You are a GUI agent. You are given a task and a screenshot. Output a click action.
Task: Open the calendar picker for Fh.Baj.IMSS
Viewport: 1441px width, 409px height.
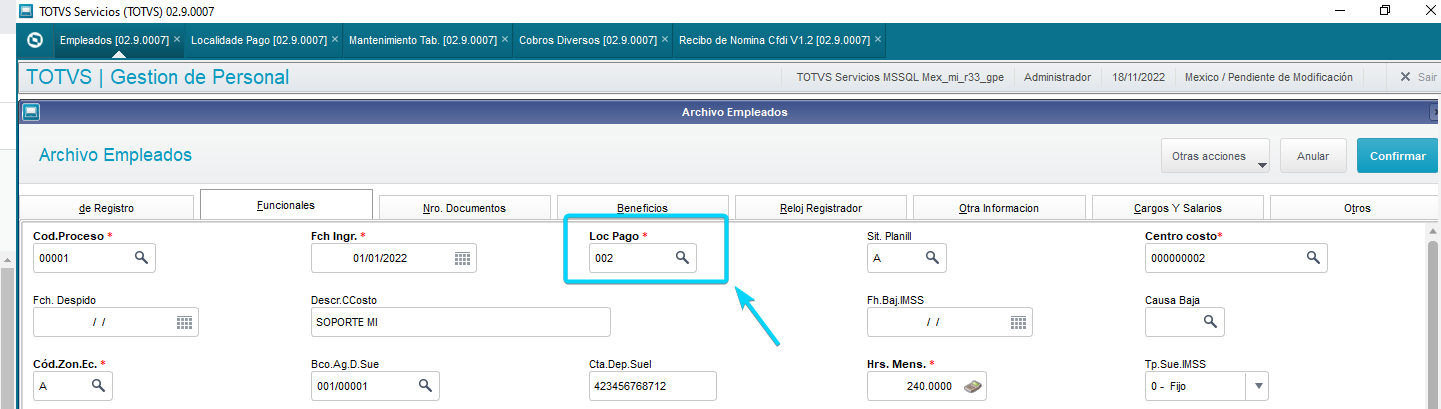(x=1018, y=322)
